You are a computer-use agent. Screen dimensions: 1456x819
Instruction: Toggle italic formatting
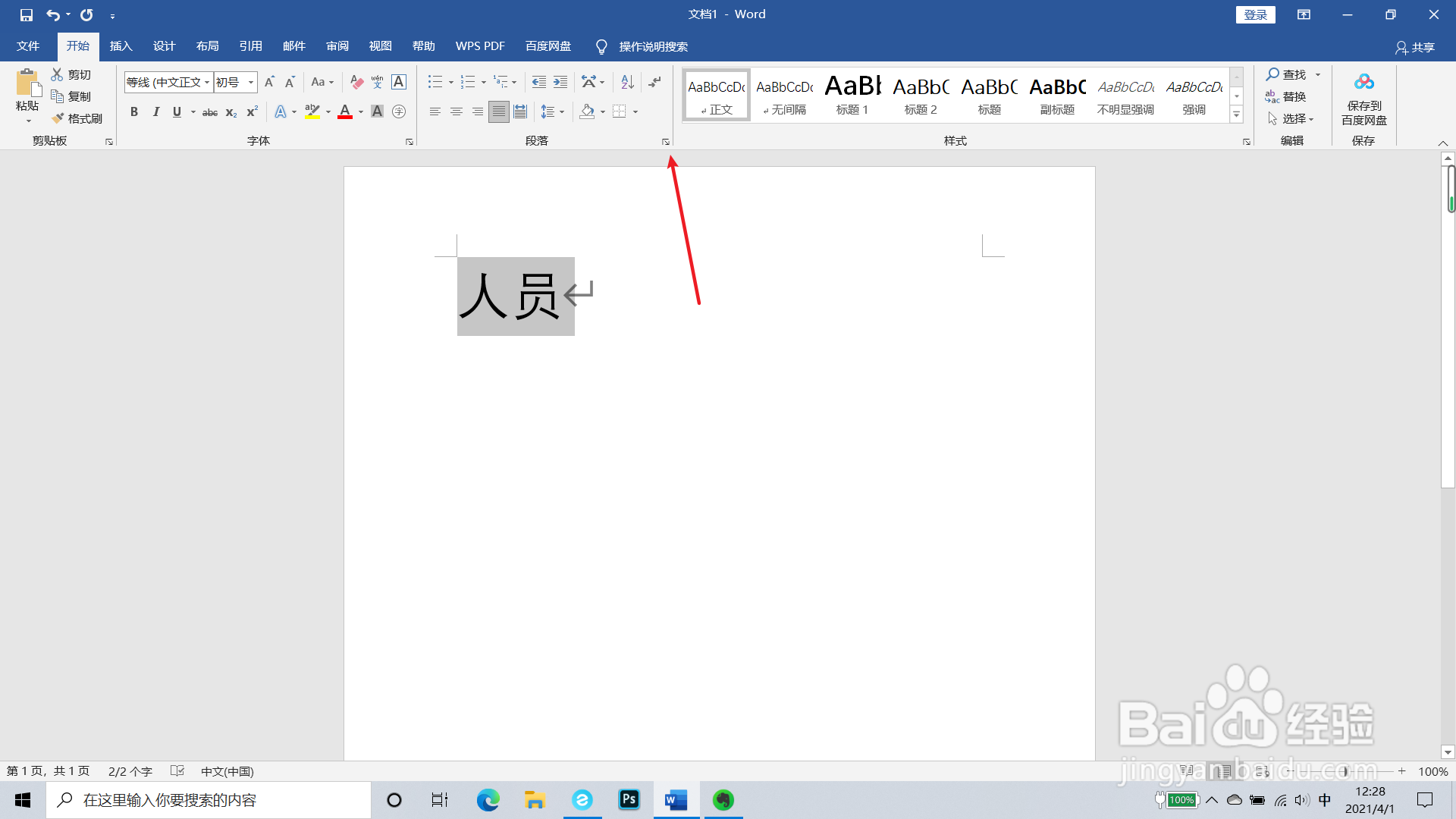coord(156,111)
